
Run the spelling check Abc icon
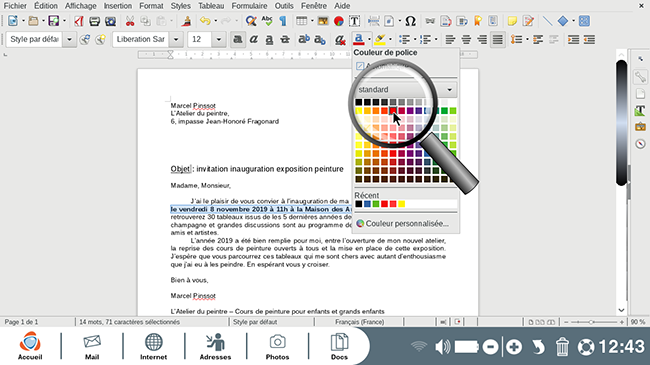tap(267, 21)
